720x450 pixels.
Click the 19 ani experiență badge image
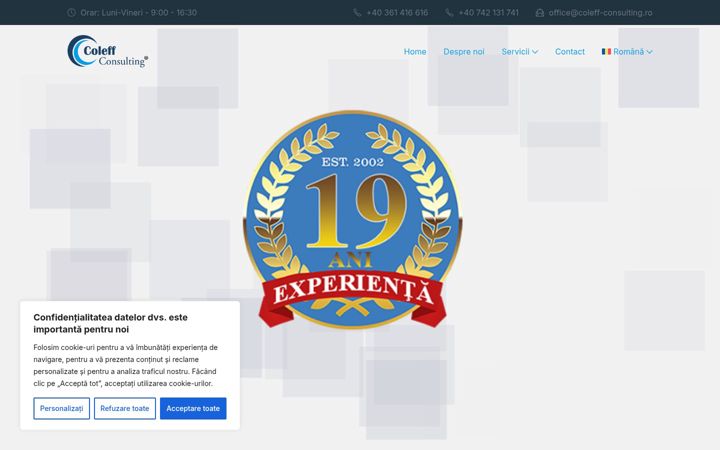coord(352,219)
